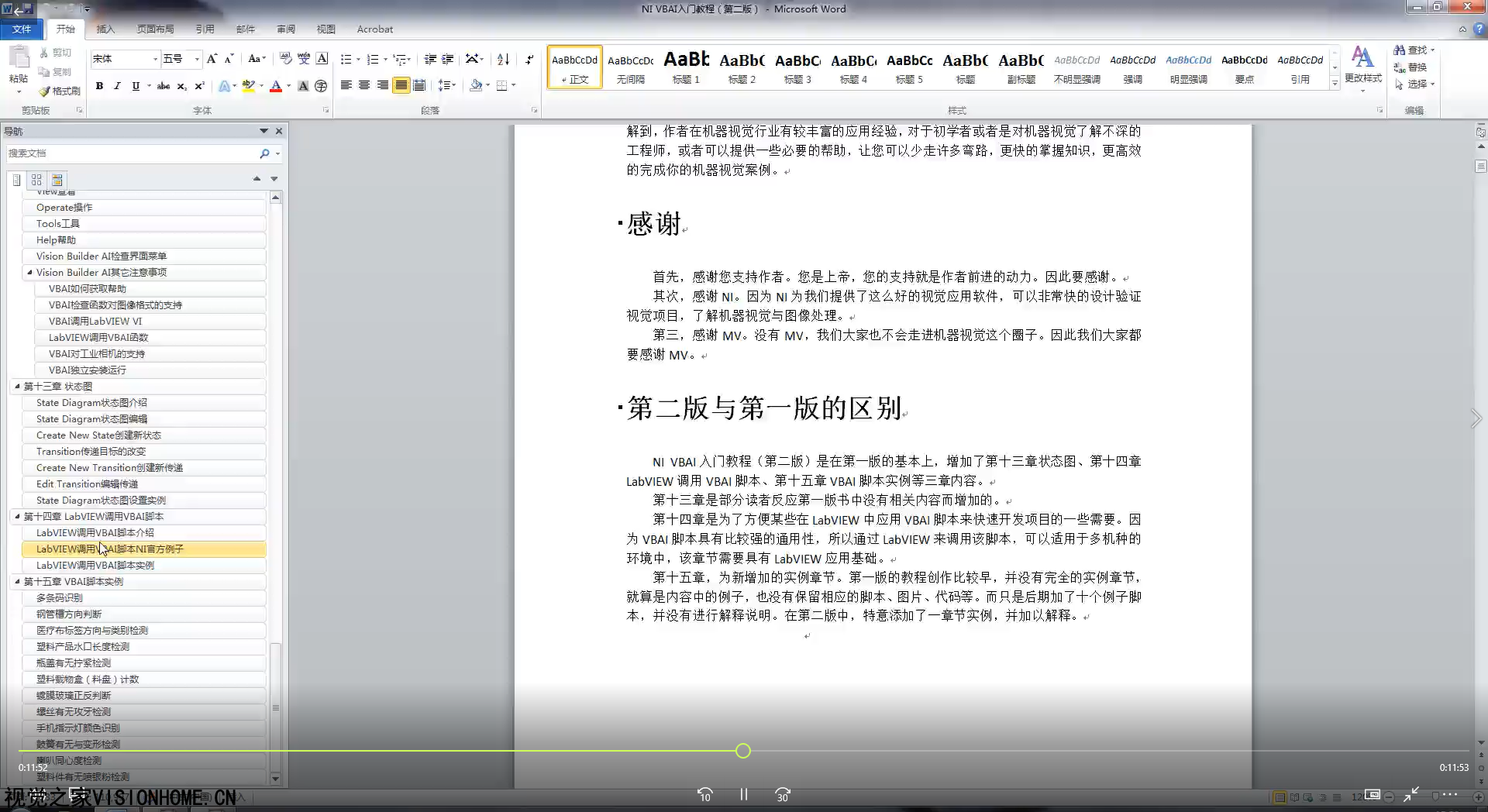Image resolution: width=1488 pixels, height=812 pixels.
Task: Toggle justify paragraph alignment
Action: click(x=401, y=85)
